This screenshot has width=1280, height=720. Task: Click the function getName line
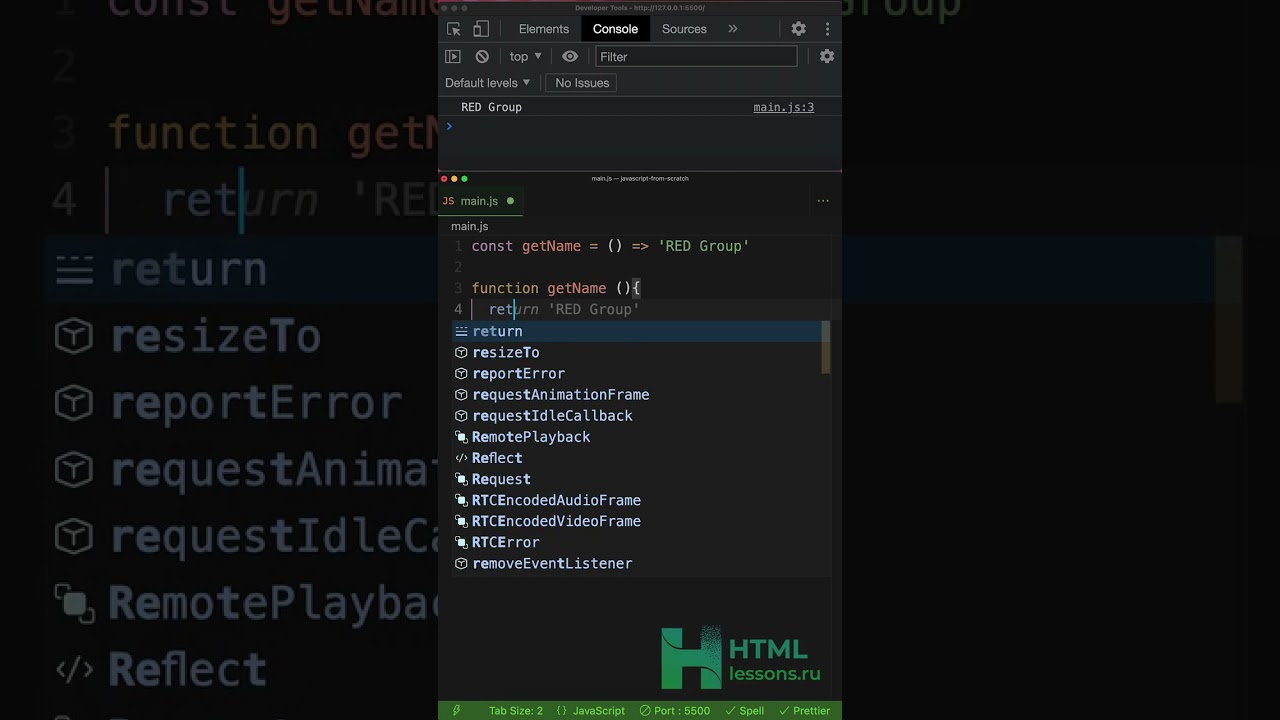[555, 288]
